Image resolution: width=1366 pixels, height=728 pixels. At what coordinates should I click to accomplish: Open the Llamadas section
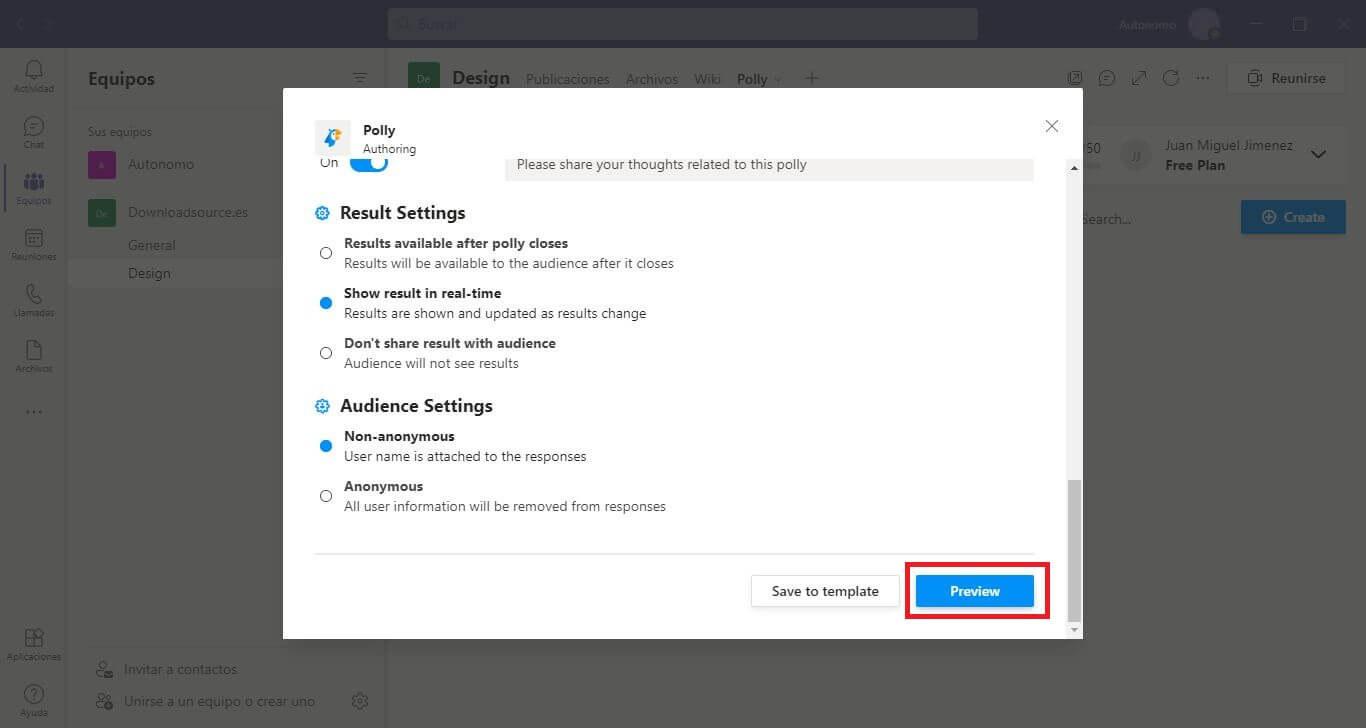[34, 300]
